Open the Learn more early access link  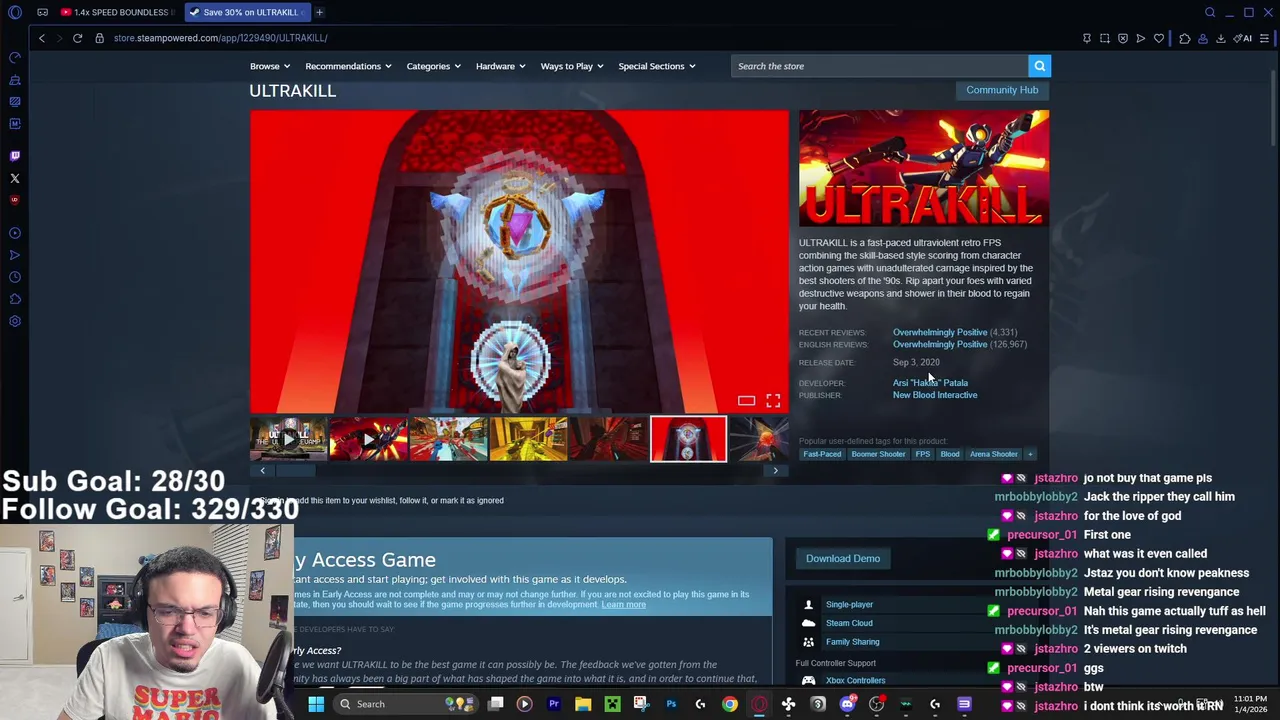coord(623,605)
